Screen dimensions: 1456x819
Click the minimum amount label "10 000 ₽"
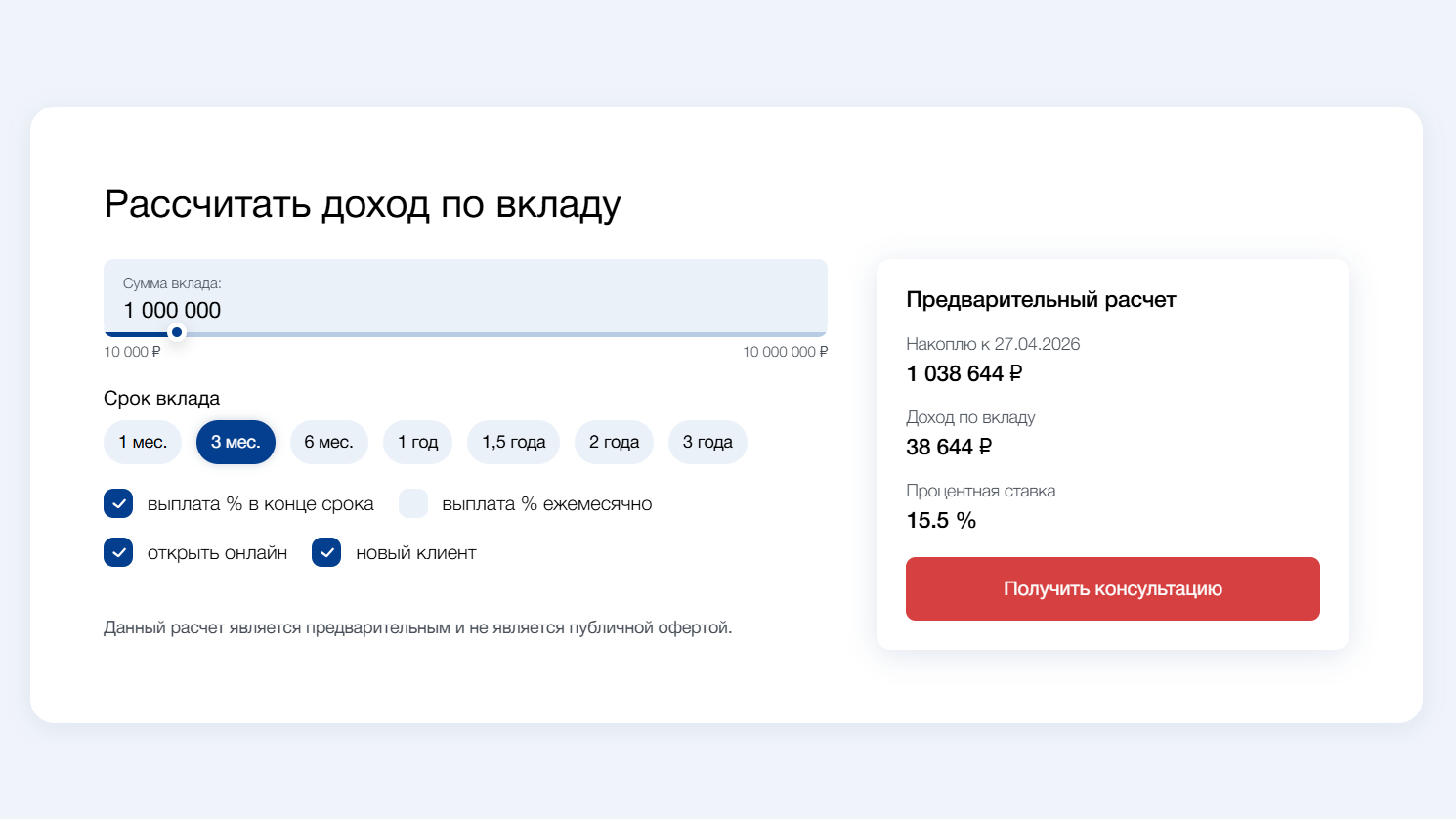pos(131,352)
